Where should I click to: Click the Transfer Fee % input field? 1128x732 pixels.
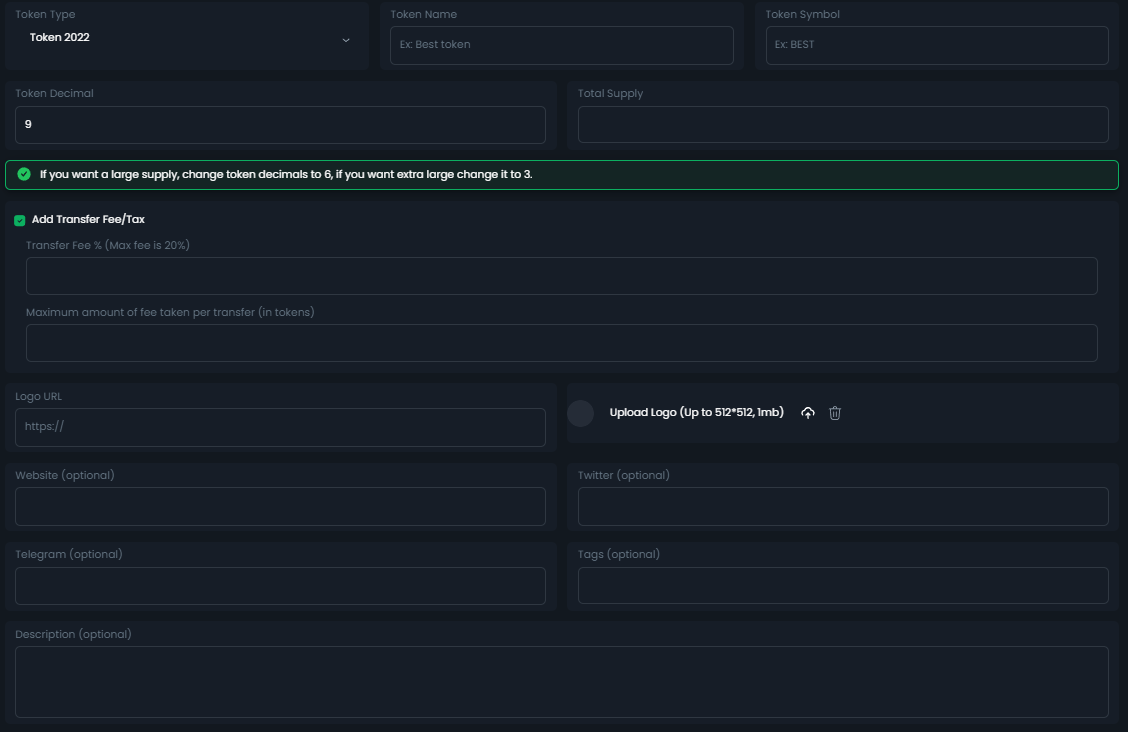(x=561, y=276)
